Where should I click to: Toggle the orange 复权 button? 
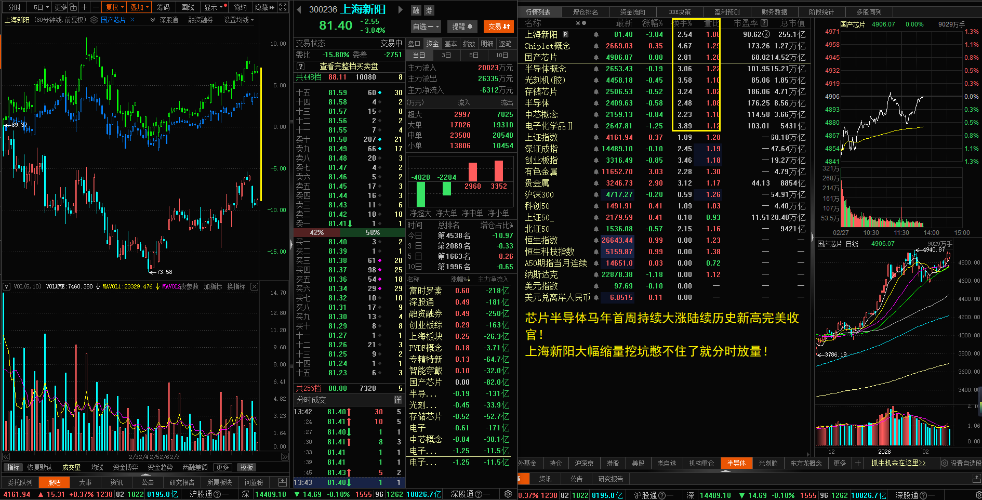[x=114, y=8]
